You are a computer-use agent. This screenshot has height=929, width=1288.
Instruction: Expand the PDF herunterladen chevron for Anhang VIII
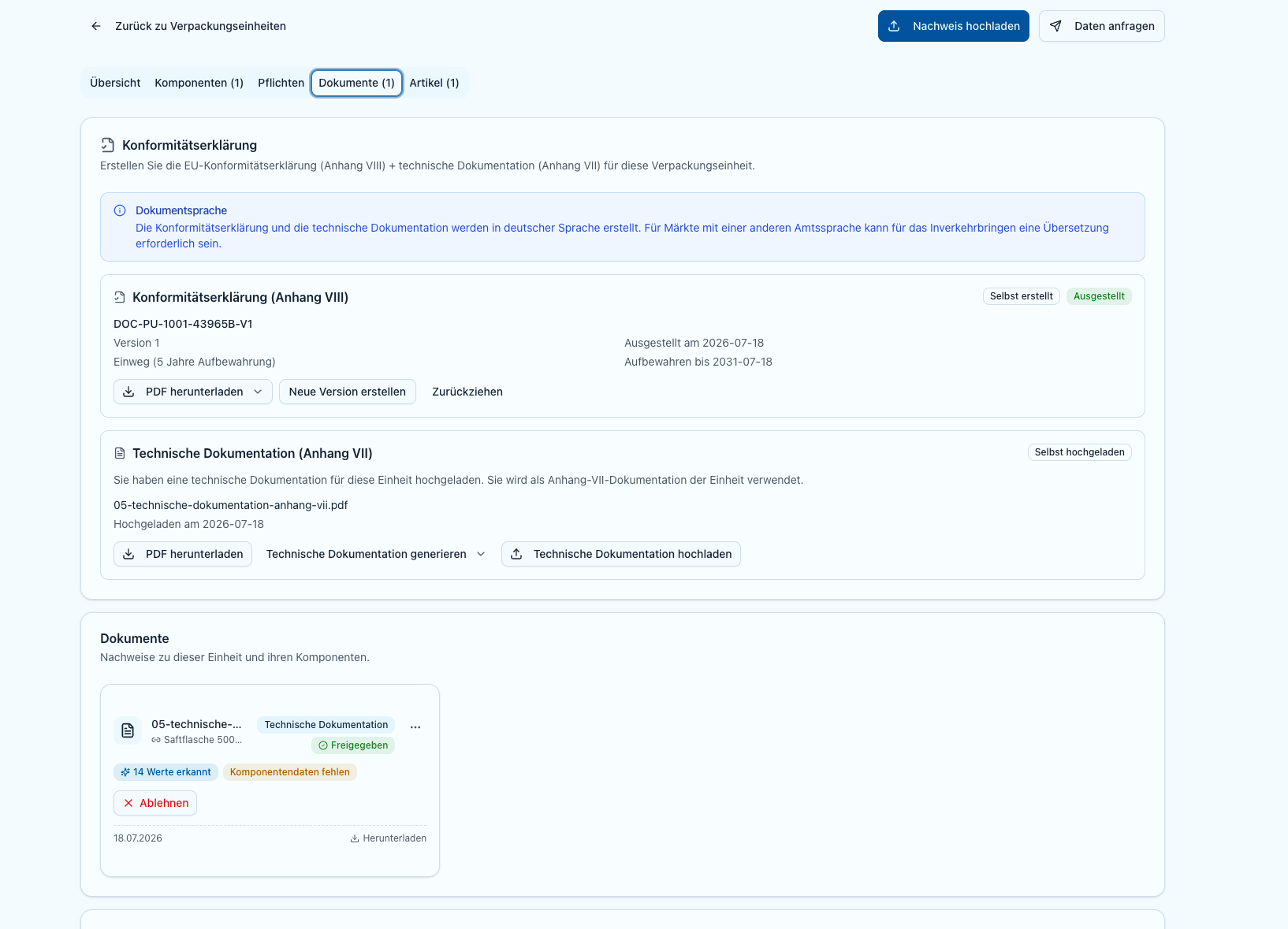pyautogui.click(x=258, y=392)
